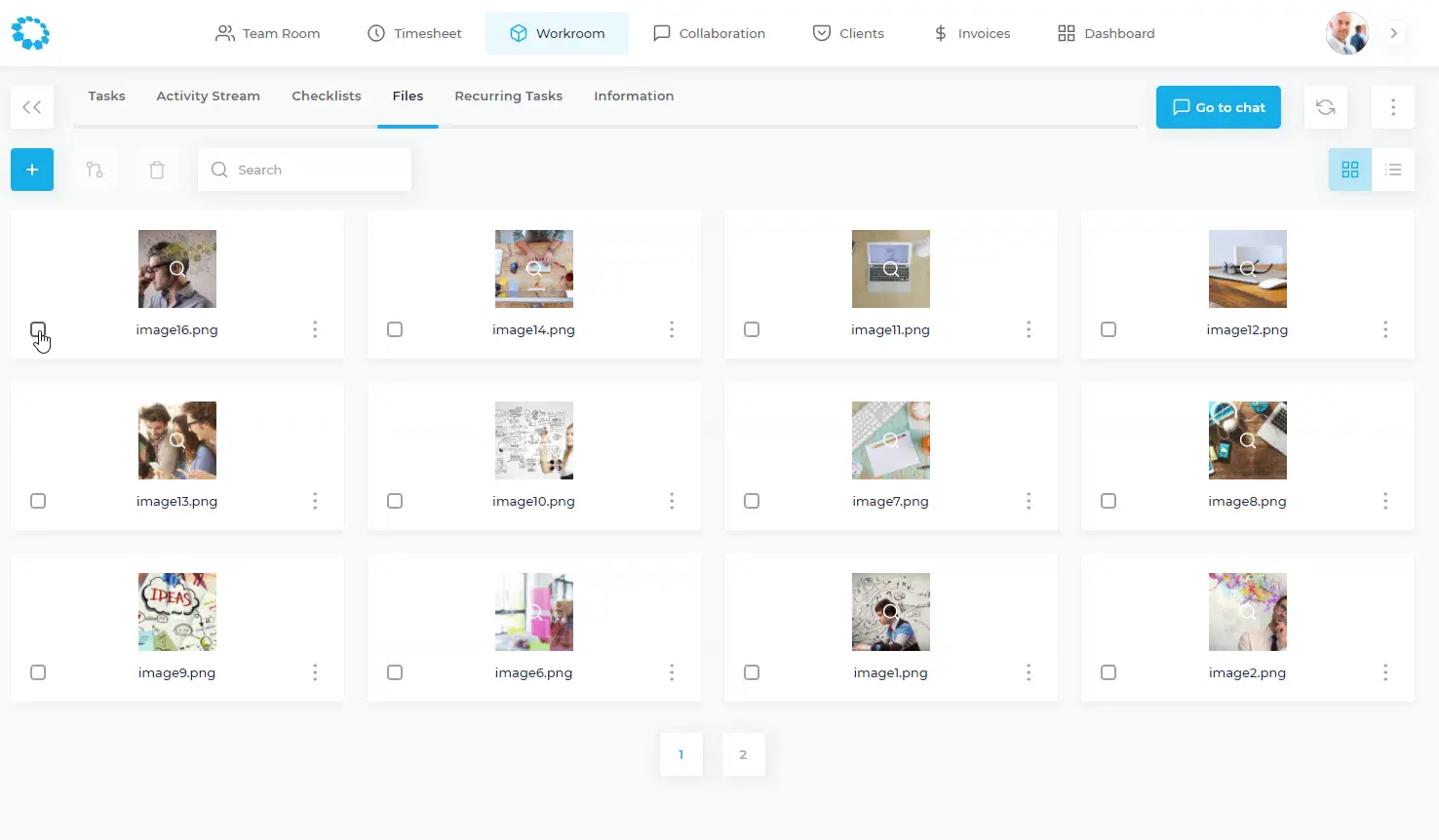Switch to grid view layout

(1349, 170)
